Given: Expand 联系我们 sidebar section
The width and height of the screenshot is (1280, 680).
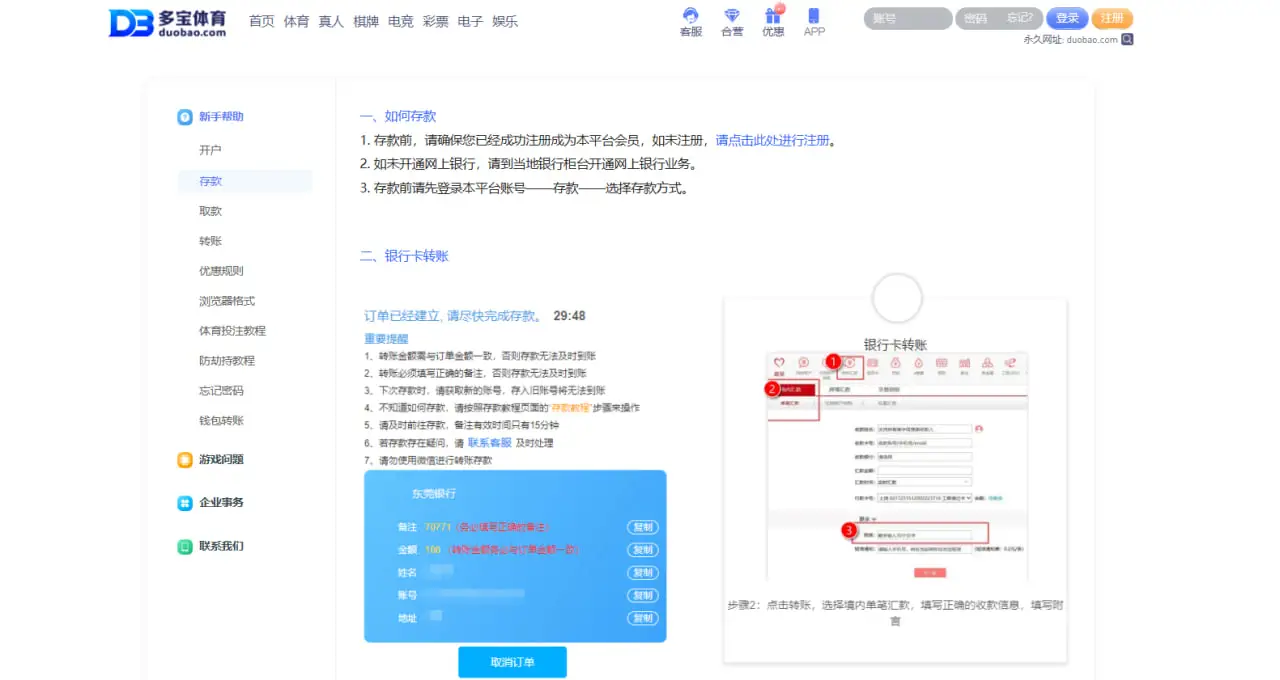Looking at the screenshot, I should click(221, 547).
